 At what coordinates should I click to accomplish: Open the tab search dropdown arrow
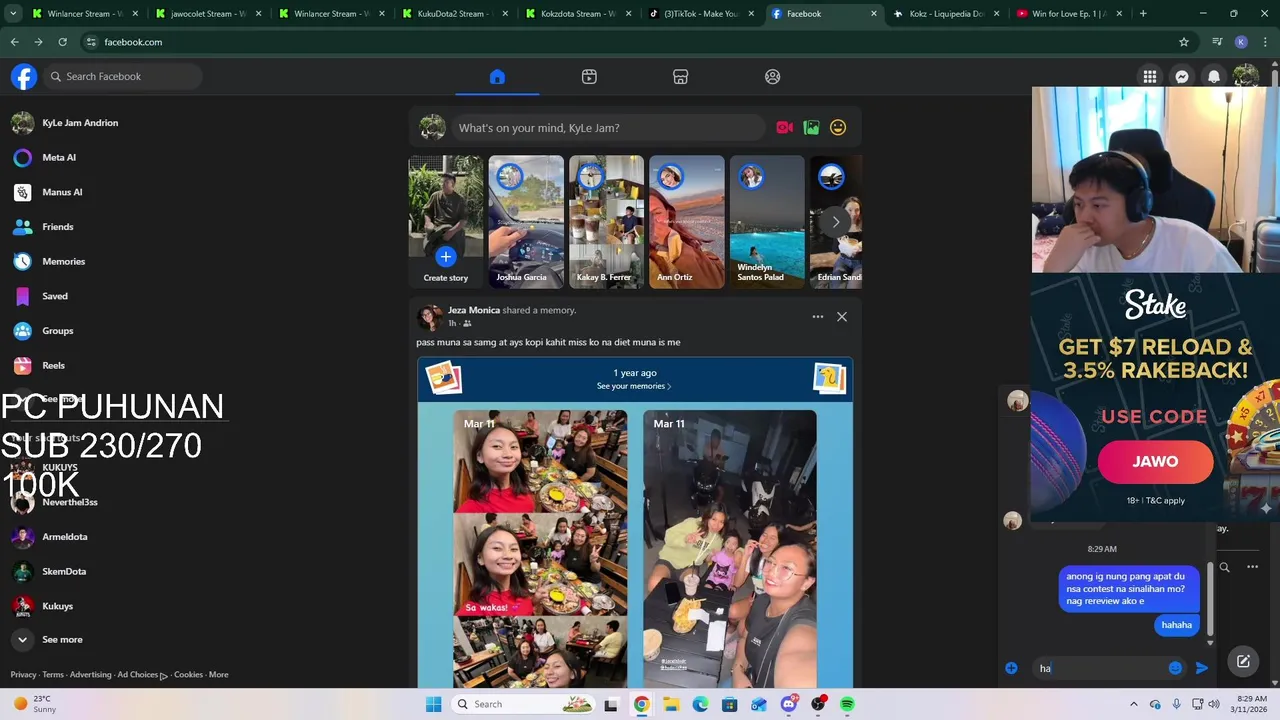pyautogui.click(x=13, y=14)
